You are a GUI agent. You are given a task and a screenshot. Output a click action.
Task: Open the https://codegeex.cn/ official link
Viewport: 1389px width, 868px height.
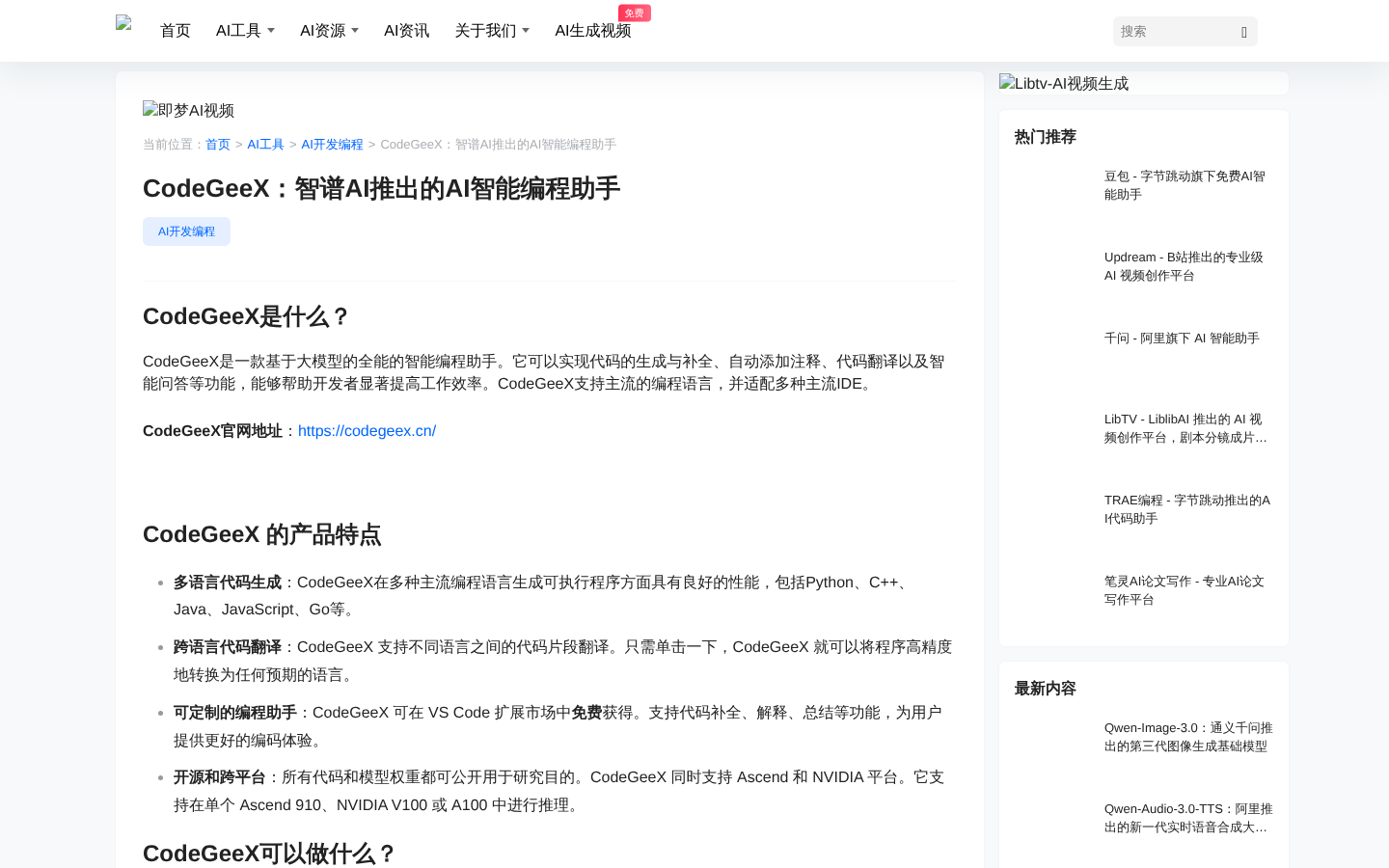pos(367,431)
